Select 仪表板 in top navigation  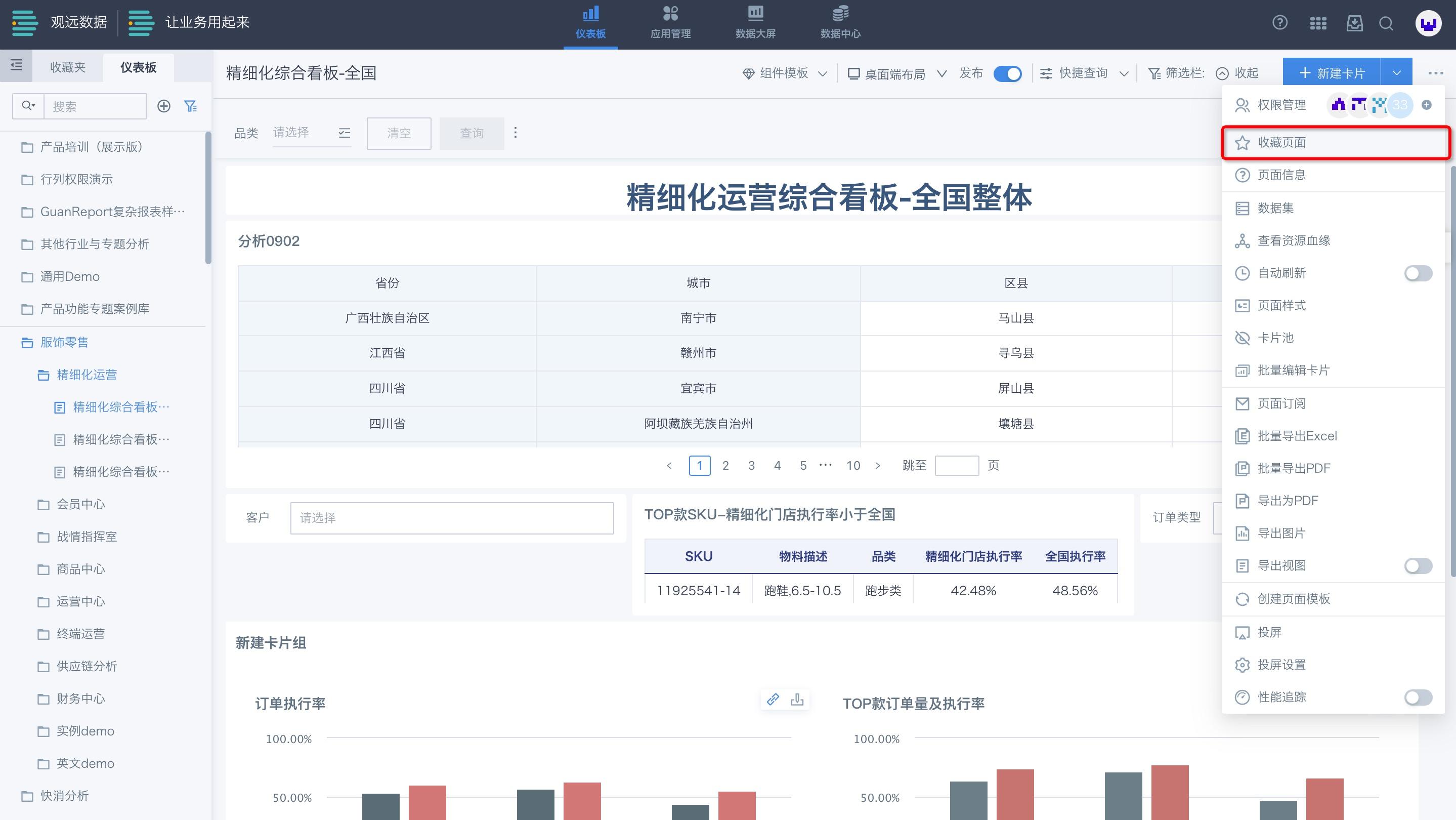tap(591, 23)
